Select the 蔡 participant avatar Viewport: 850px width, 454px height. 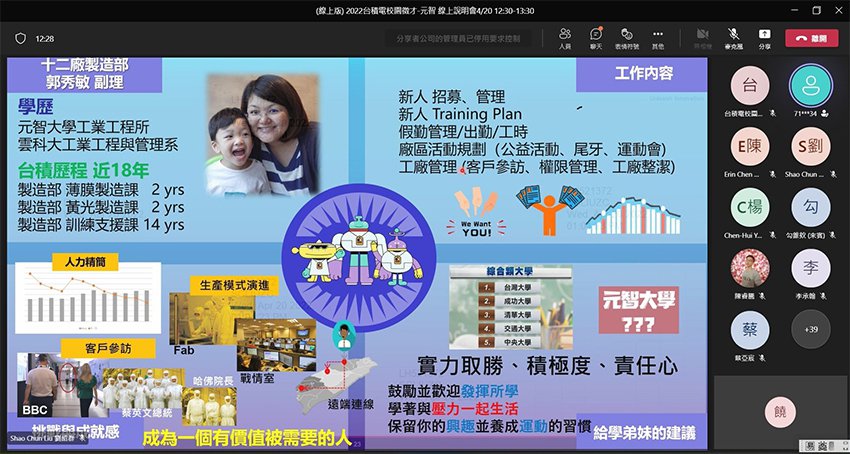pyautogui.click(x=750, y=329)
